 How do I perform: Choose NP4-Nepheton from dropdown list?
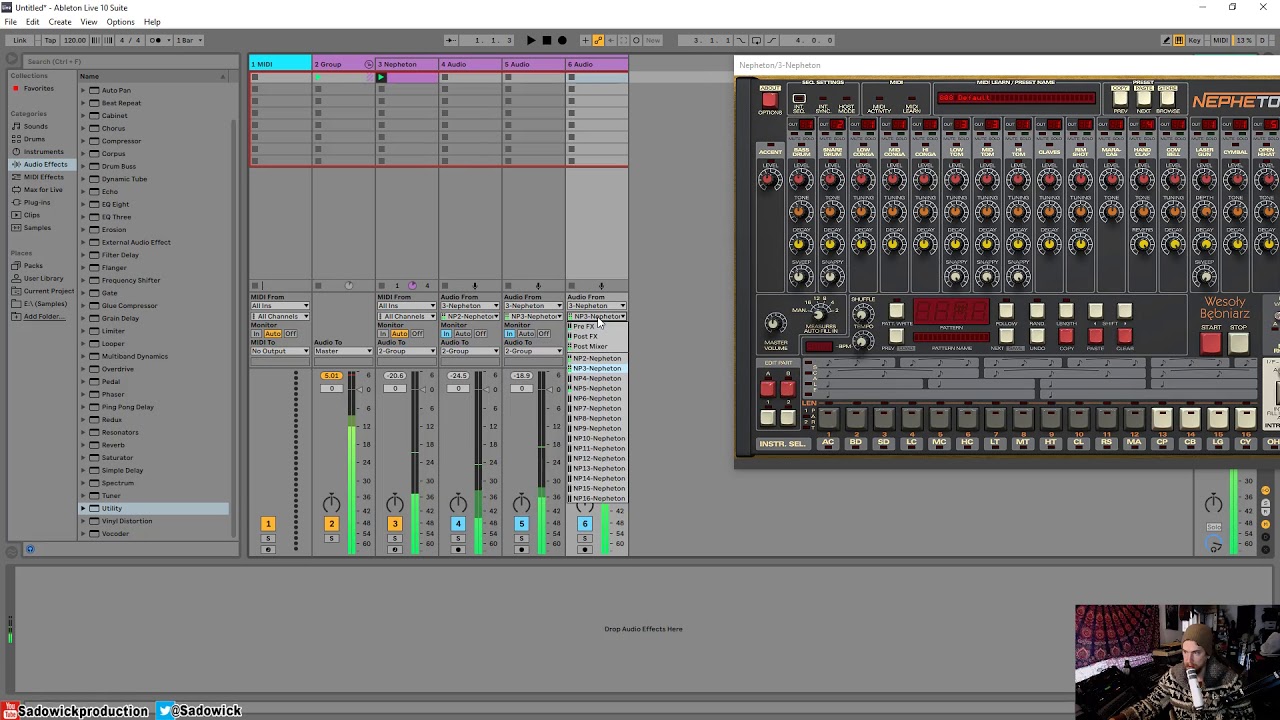(597, 378)
